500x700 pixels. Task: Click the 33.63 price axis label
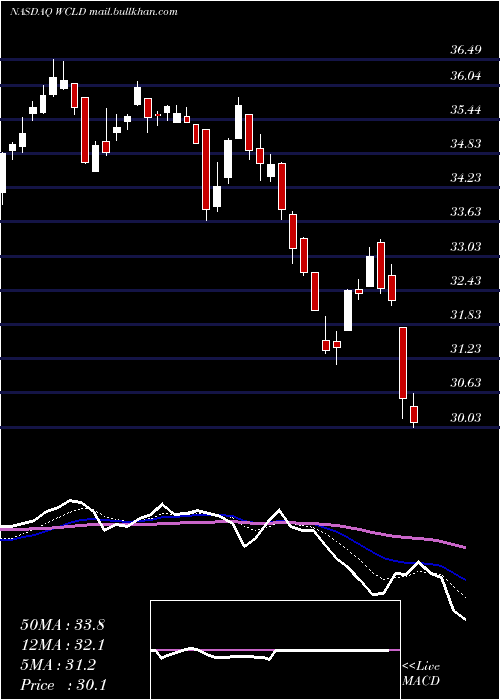coord(466,212)
